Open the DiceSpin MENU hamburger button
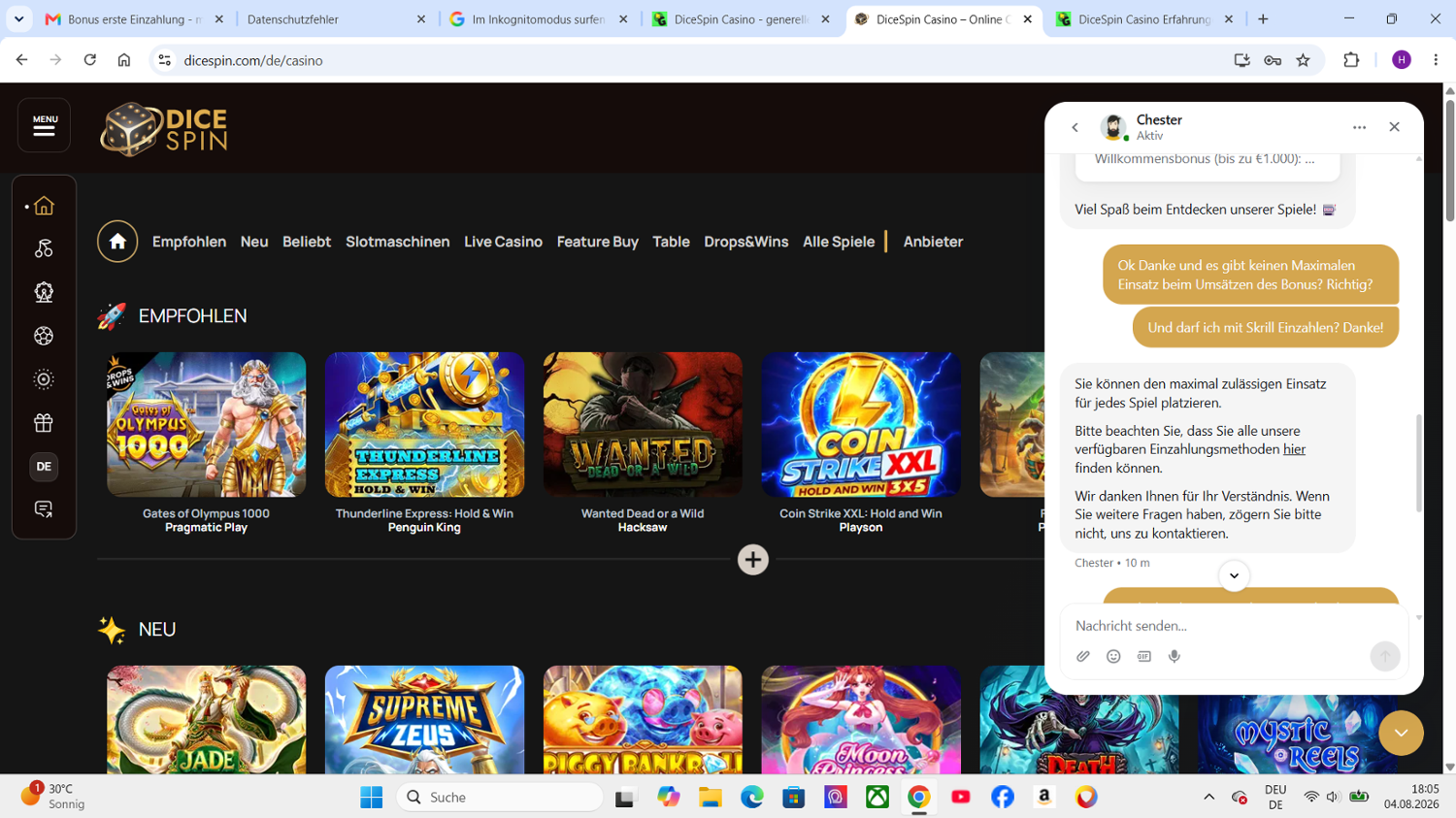Image resolution: width=1456 pixels, height=818 pixels. pos(44,125)
